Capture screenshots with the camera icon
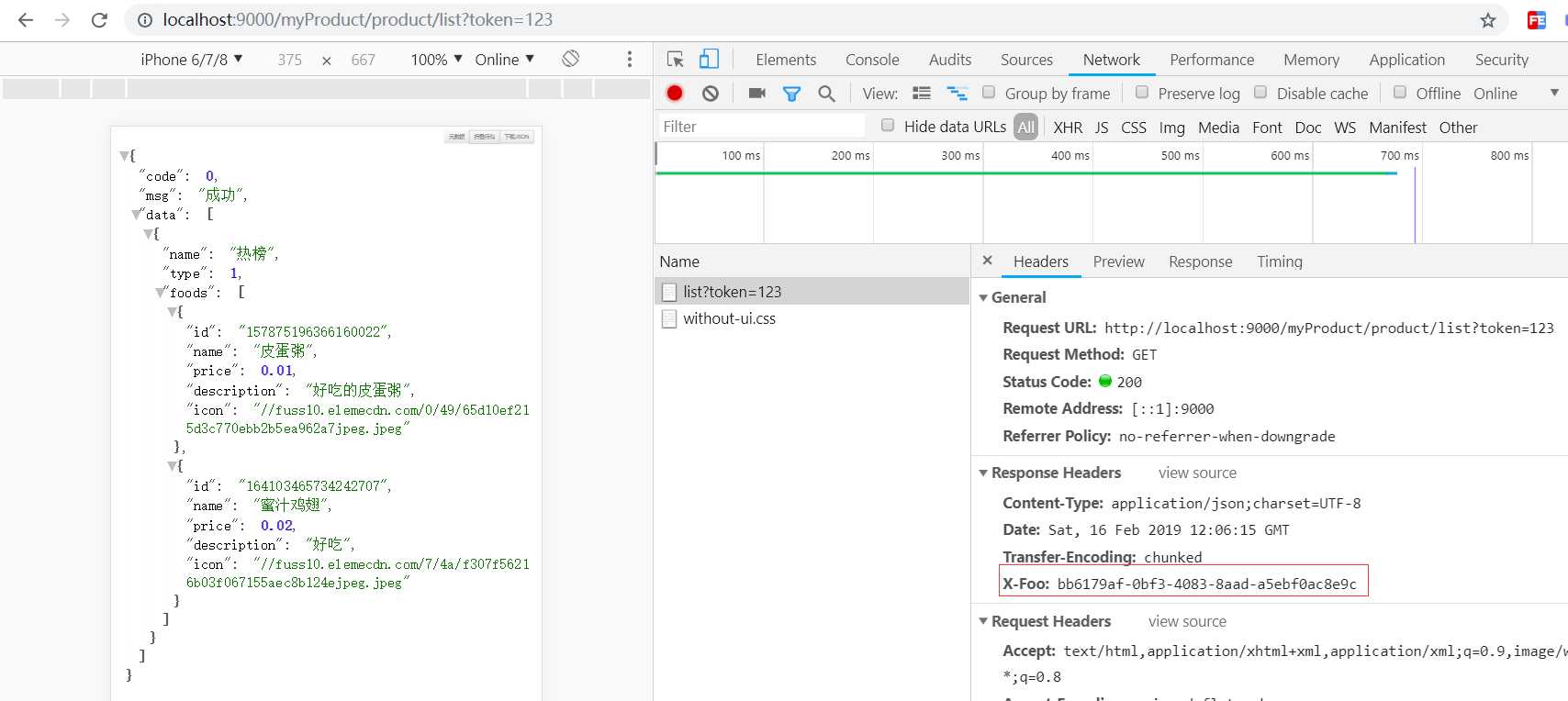 [x=757, y=93]
